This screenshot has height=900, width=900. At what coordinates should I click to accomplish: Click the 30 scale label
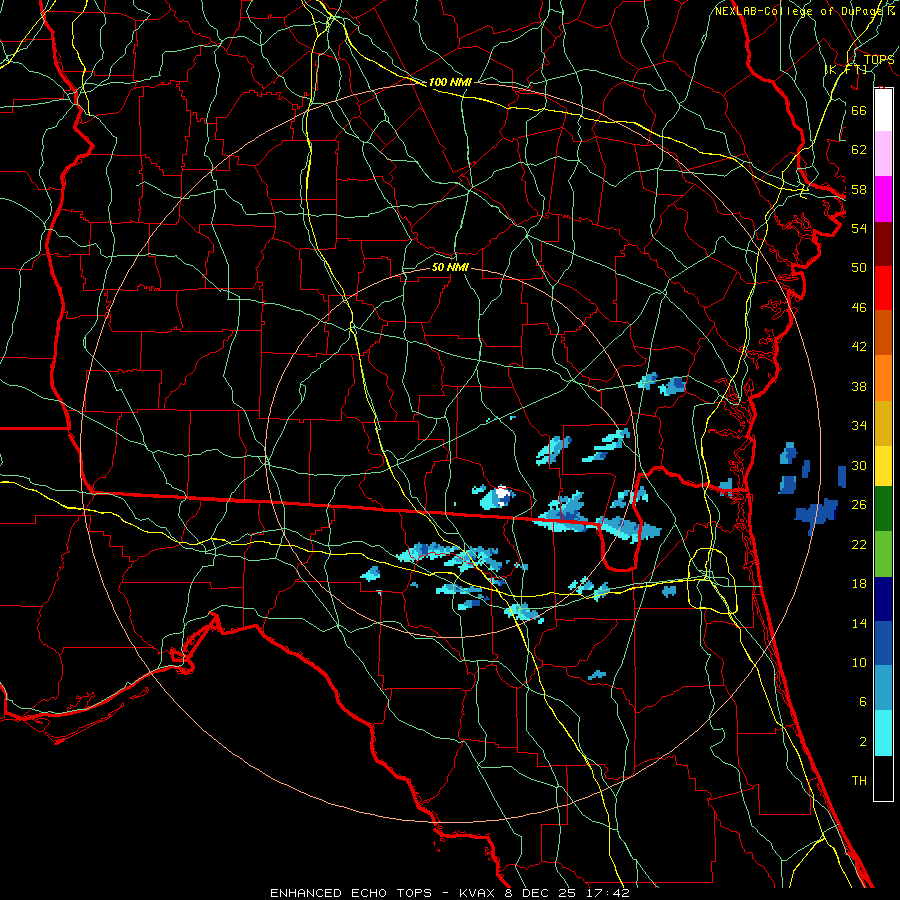point(859,465)
